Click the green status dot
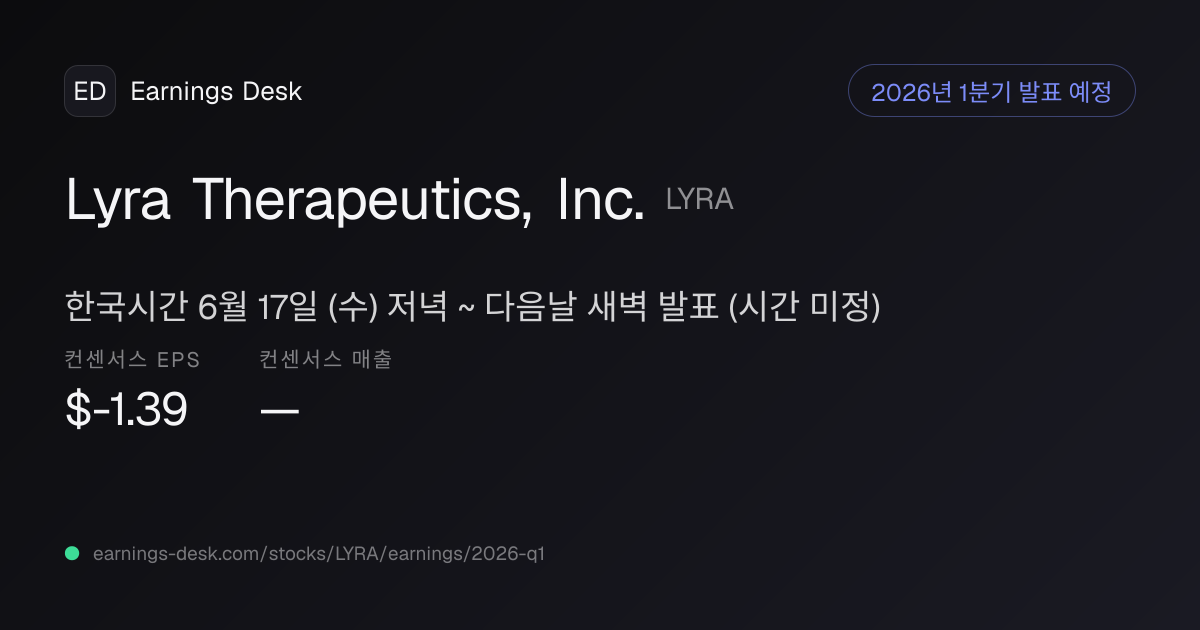 tap(72, 553)
